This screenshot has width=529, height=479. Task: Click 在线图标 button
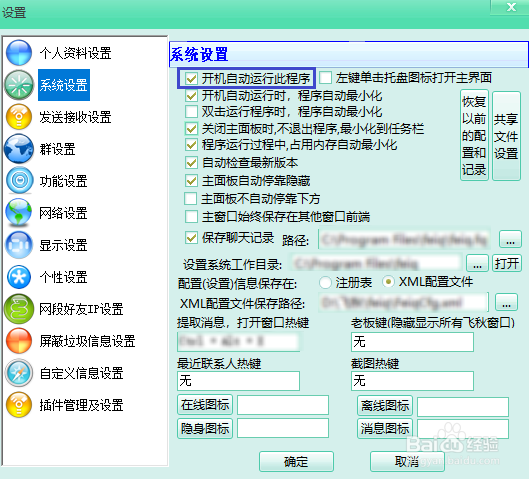point(205,405)
